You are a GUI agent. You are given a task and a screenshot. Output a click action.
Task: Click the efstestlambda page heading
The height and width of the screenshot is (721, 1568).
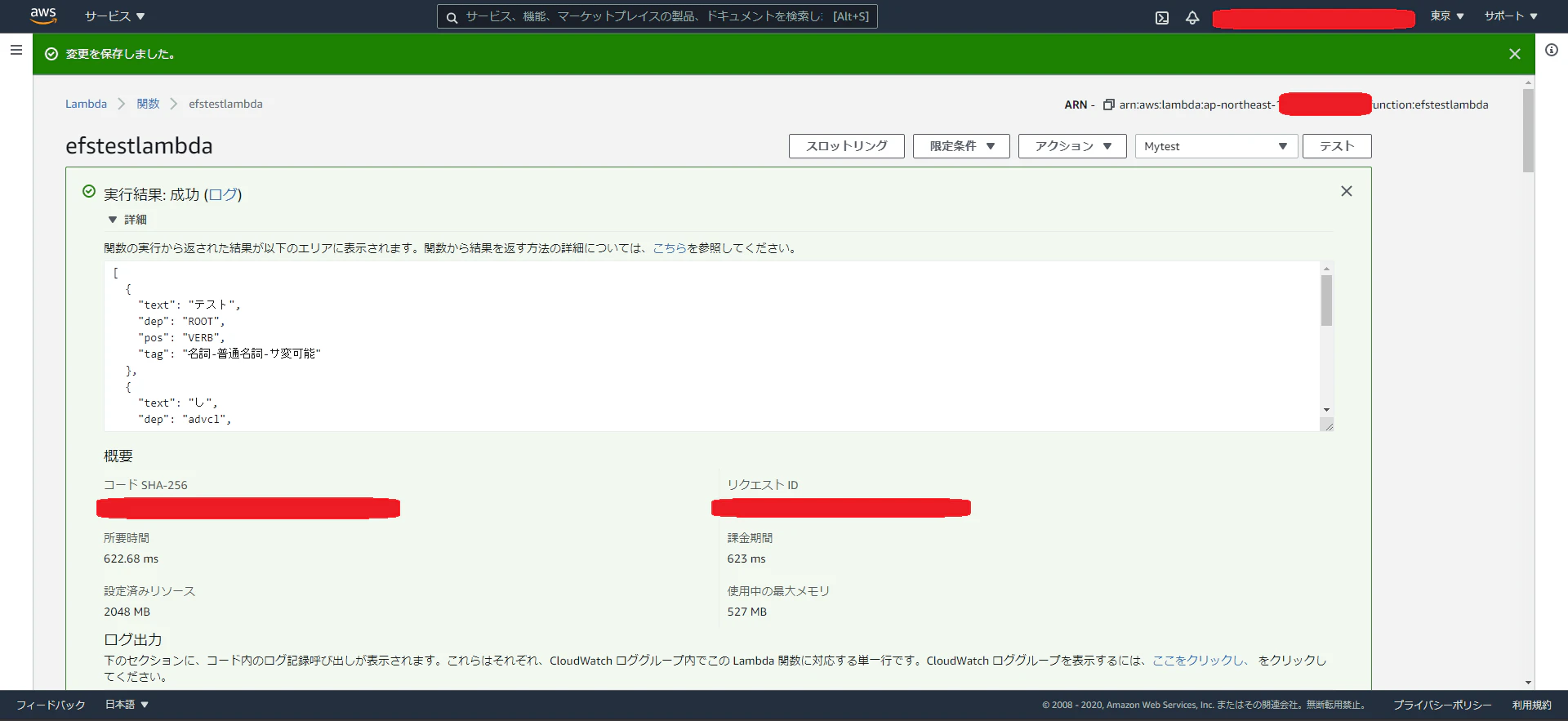(139, 145)
